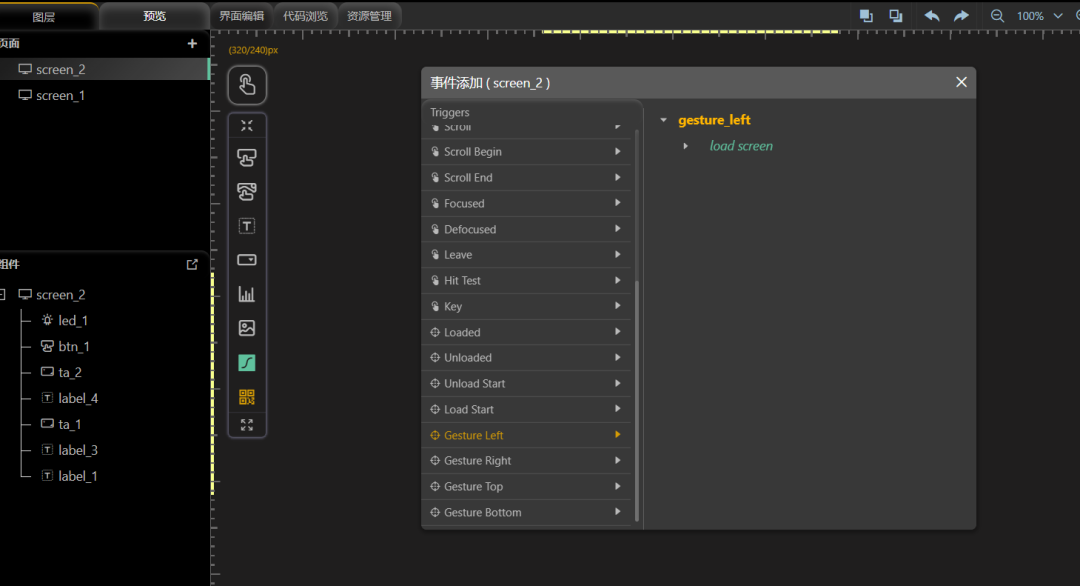Add a new page with plus icon
The height and width of the screenshot is (586, 1080).
click(x=192, y=43)
